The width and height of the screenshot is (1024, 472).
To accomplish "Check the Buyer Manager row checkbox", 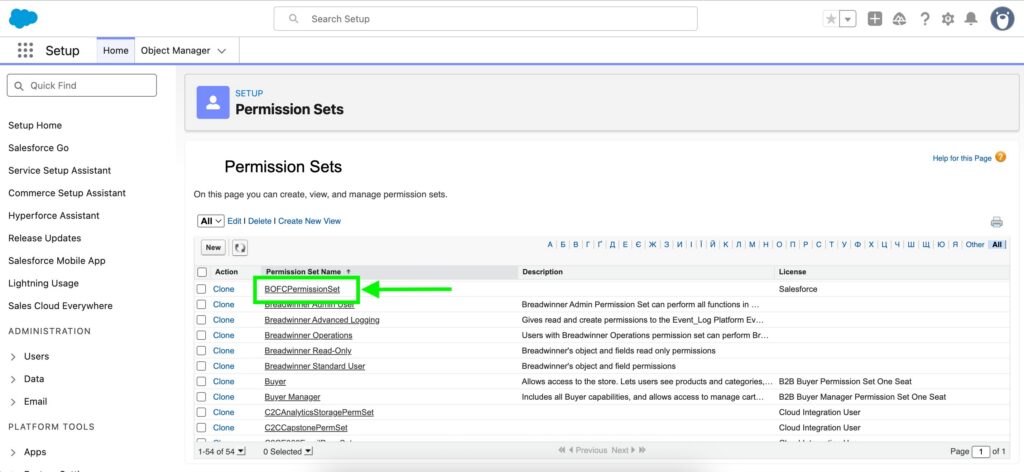I will point(202,397).
